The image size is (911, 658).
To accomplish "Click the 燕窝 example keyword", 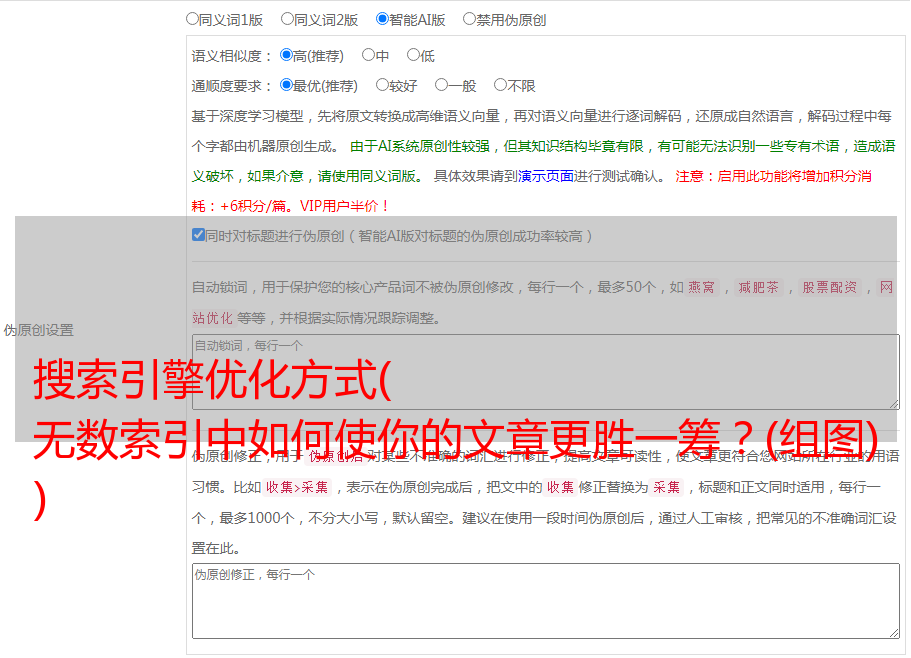I will point(701,287).
